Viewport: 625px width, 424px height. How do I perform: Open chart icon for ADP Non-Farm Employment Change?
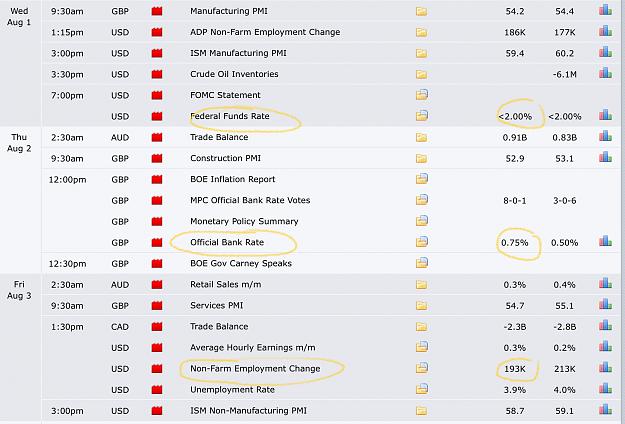(605, 31)
